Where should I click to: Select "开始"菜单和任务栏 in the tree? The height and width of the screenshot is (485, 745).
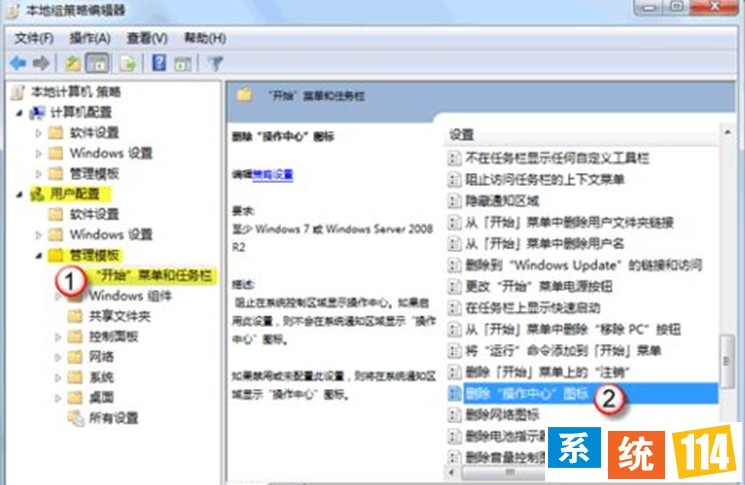[153, 276]
